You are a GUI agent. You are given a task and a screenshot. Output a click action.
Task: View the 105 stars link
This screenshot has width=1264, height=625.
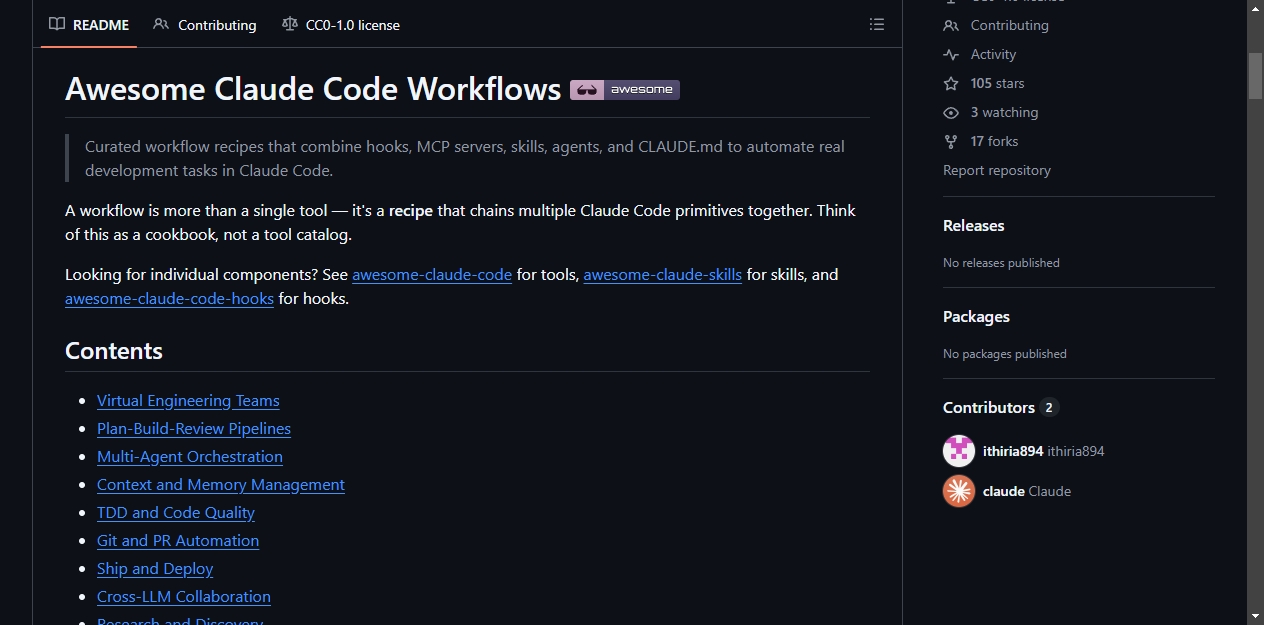coord(997,83)
